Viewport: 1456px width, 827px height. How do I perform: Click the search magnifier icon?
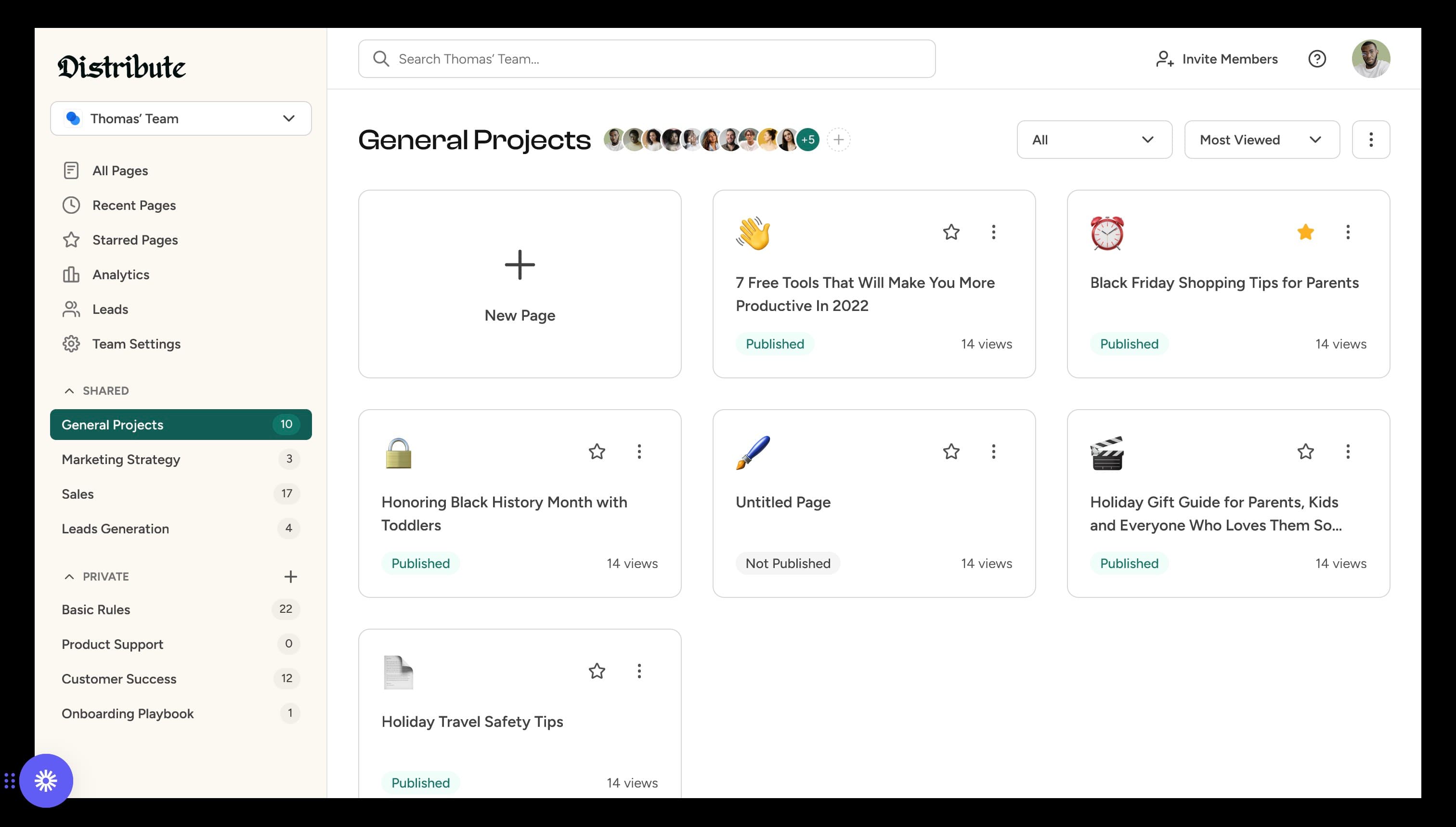381,59
